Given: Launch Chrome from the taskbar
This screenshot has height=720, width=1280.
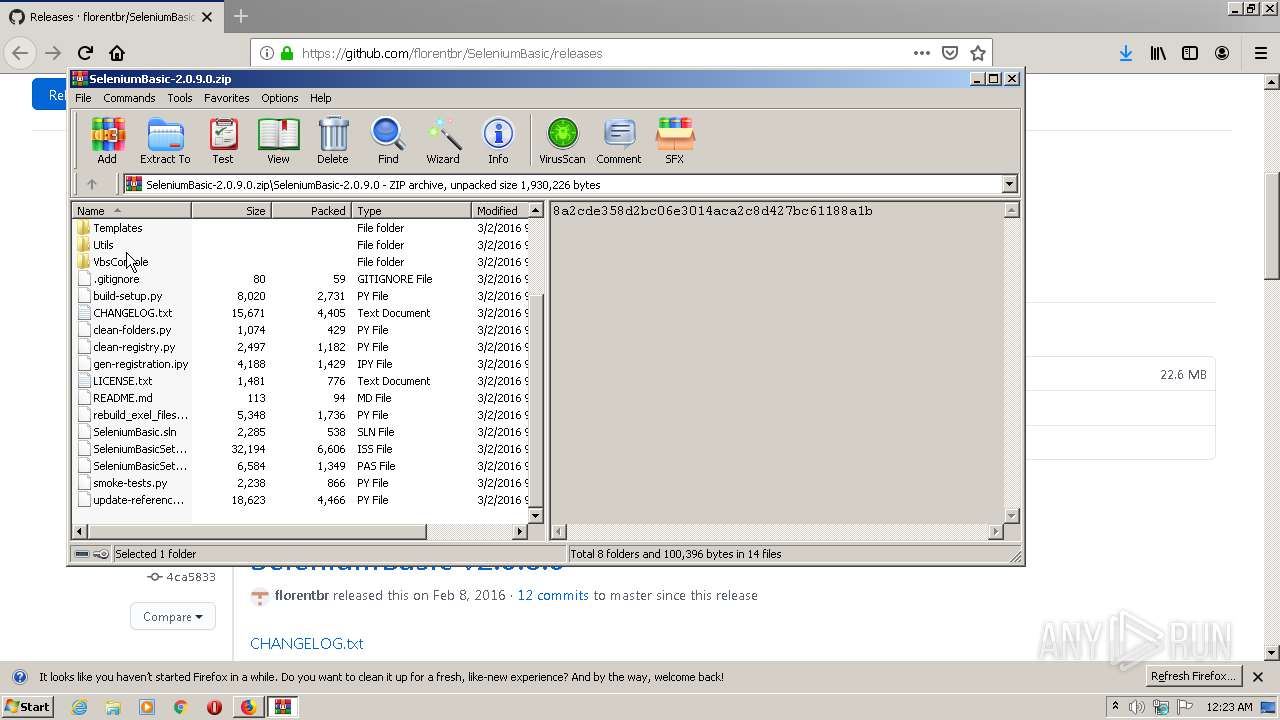Looking at the screenshot, I should 180,707.
